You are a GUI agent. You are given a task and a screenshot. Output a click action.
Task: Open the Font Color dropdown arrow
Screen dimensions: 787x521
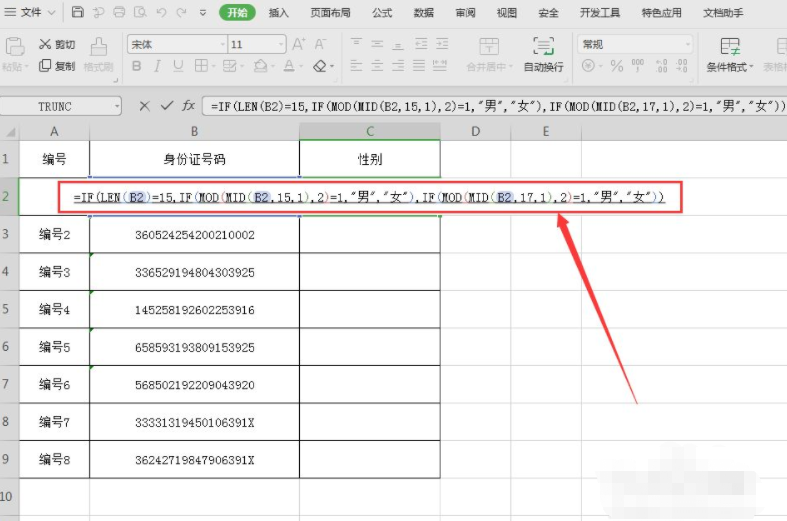click(x=301, y=66)
